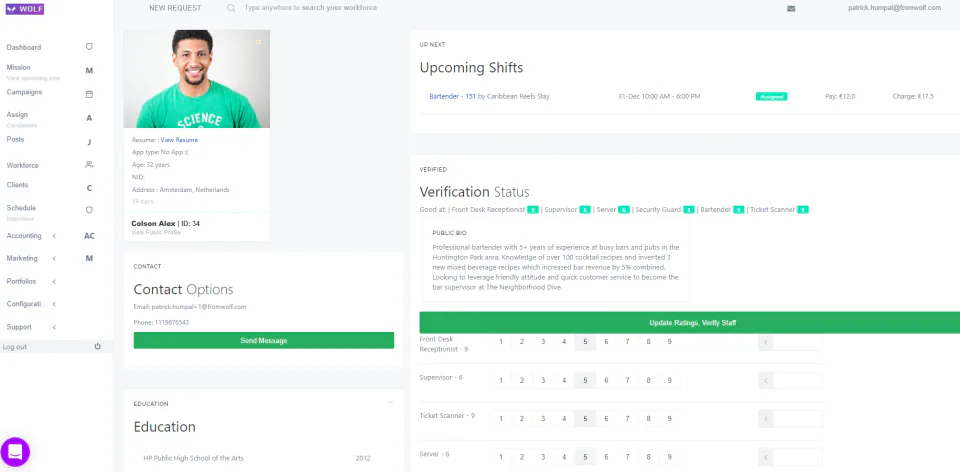Image resolution: width=960 pixels, height=472 pixels.
Task: Open the View Resume link
Action: coord(179,140)
